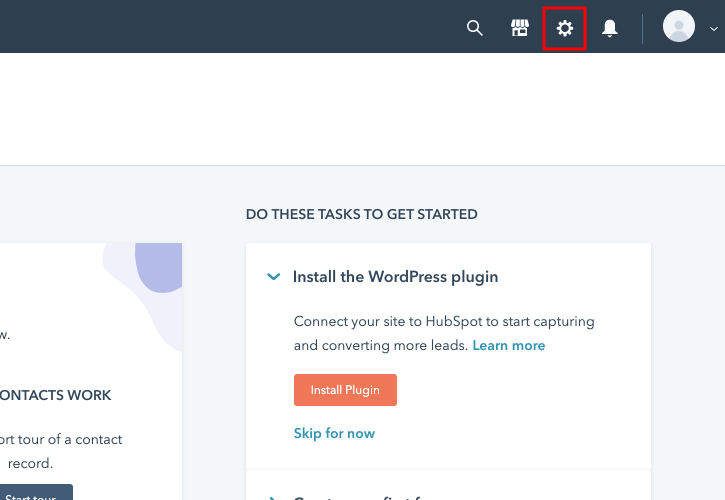Click the Contacts Work card heading
725x500 pixels.
point(56,395)
